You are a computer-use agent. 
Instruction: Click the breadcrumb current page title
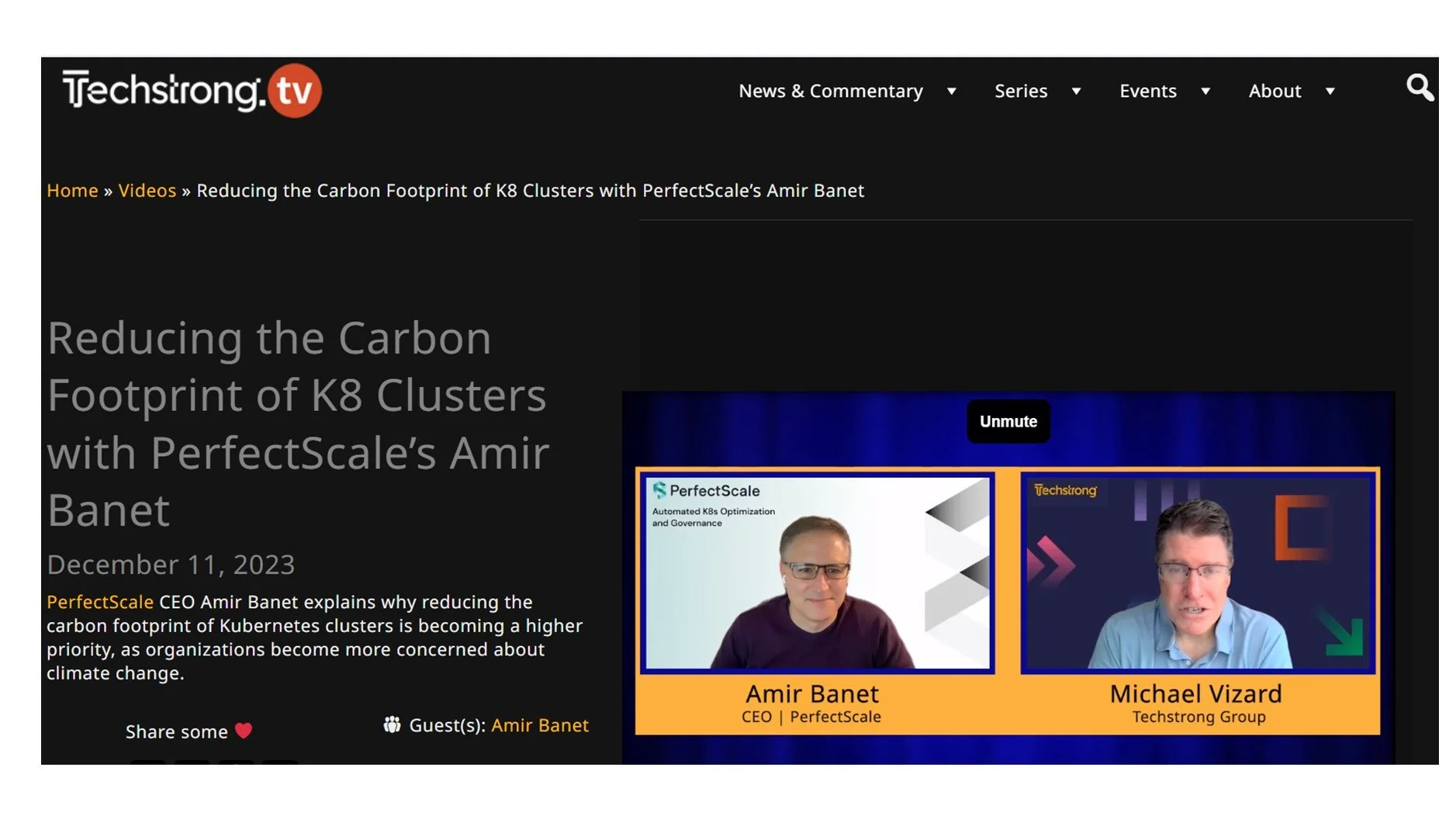click(530, 191)
